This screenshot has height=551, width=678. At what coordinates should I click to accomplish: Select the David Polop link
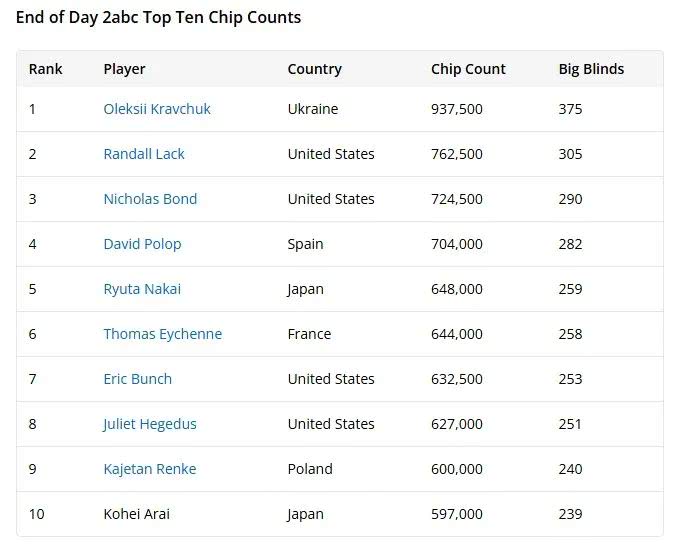[142, 244]
